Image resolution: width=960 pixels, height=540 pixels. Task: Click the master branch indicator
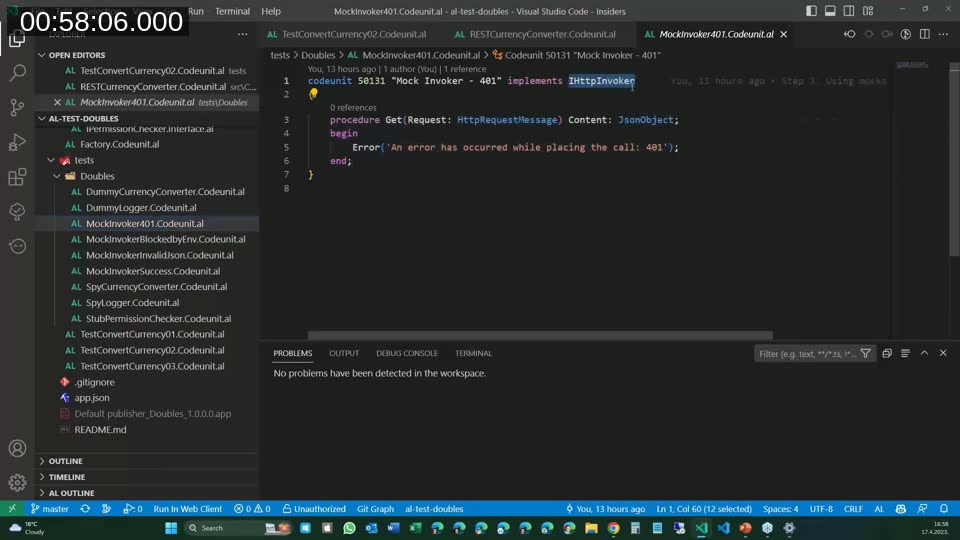pyautogui.click(x=50, y=509)
